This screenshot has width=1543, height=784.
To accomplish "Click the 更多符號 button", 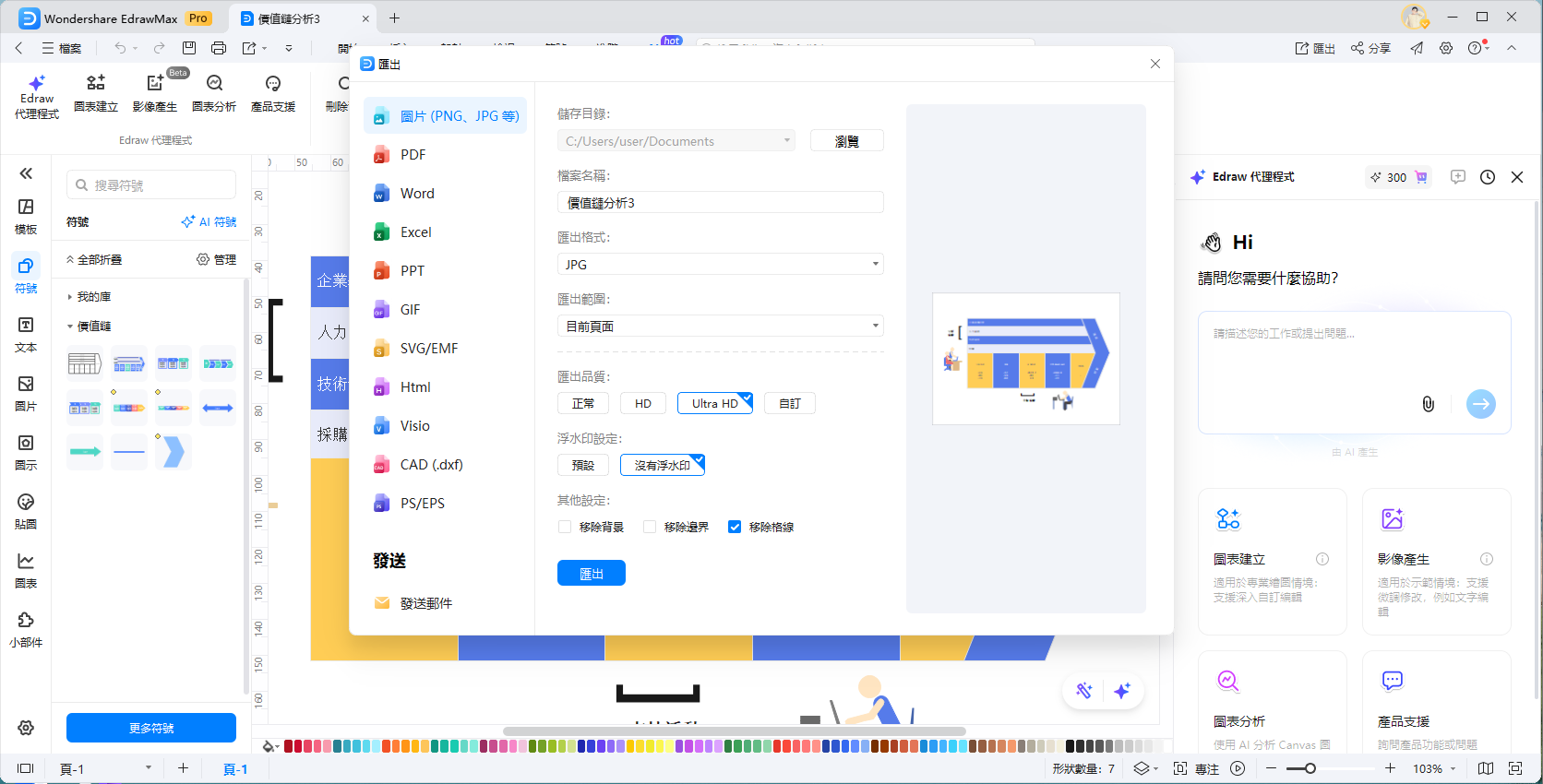I will (x=151, y=728).
